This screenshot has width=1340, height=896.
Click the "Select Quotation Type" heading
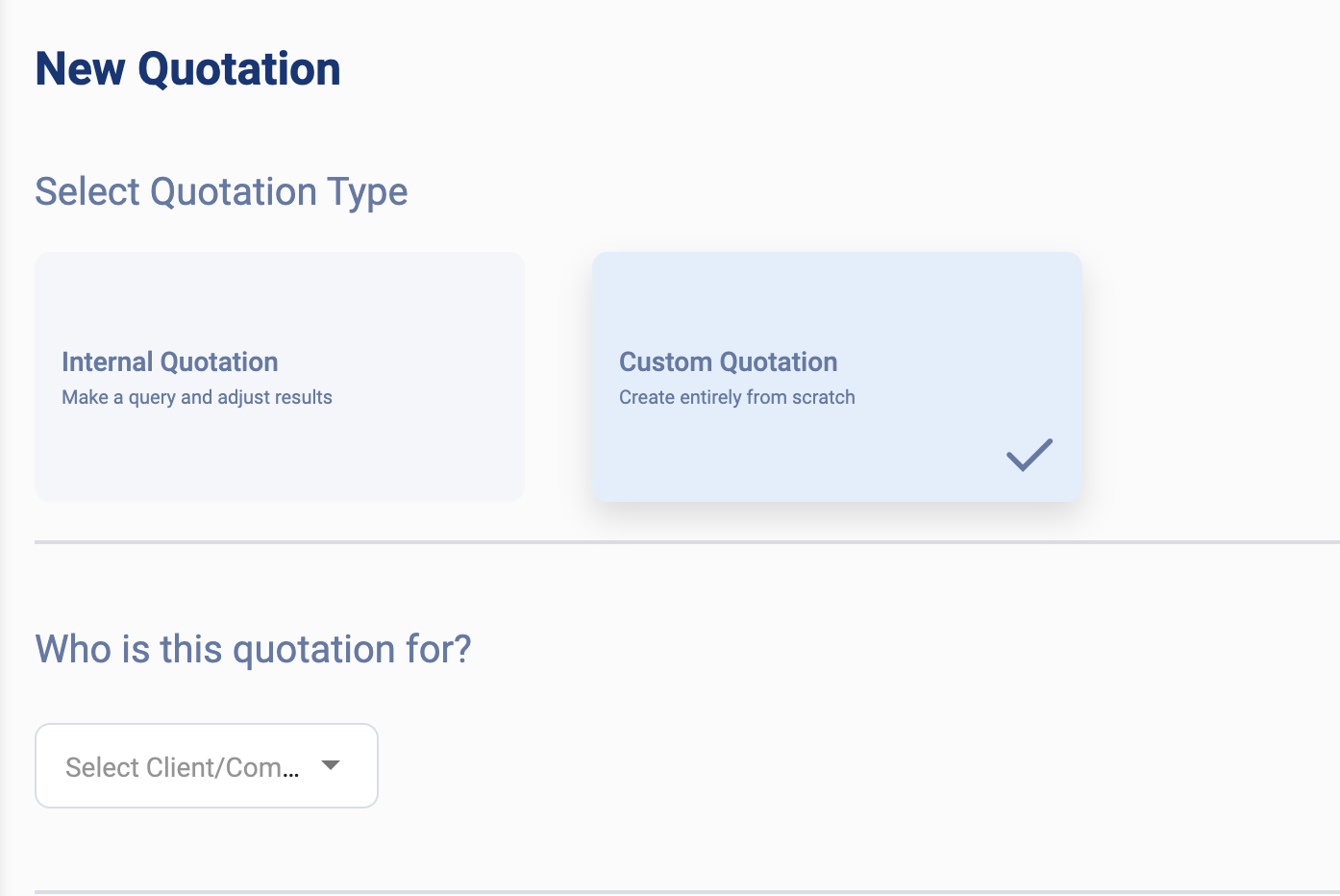[x=221, y=191]
